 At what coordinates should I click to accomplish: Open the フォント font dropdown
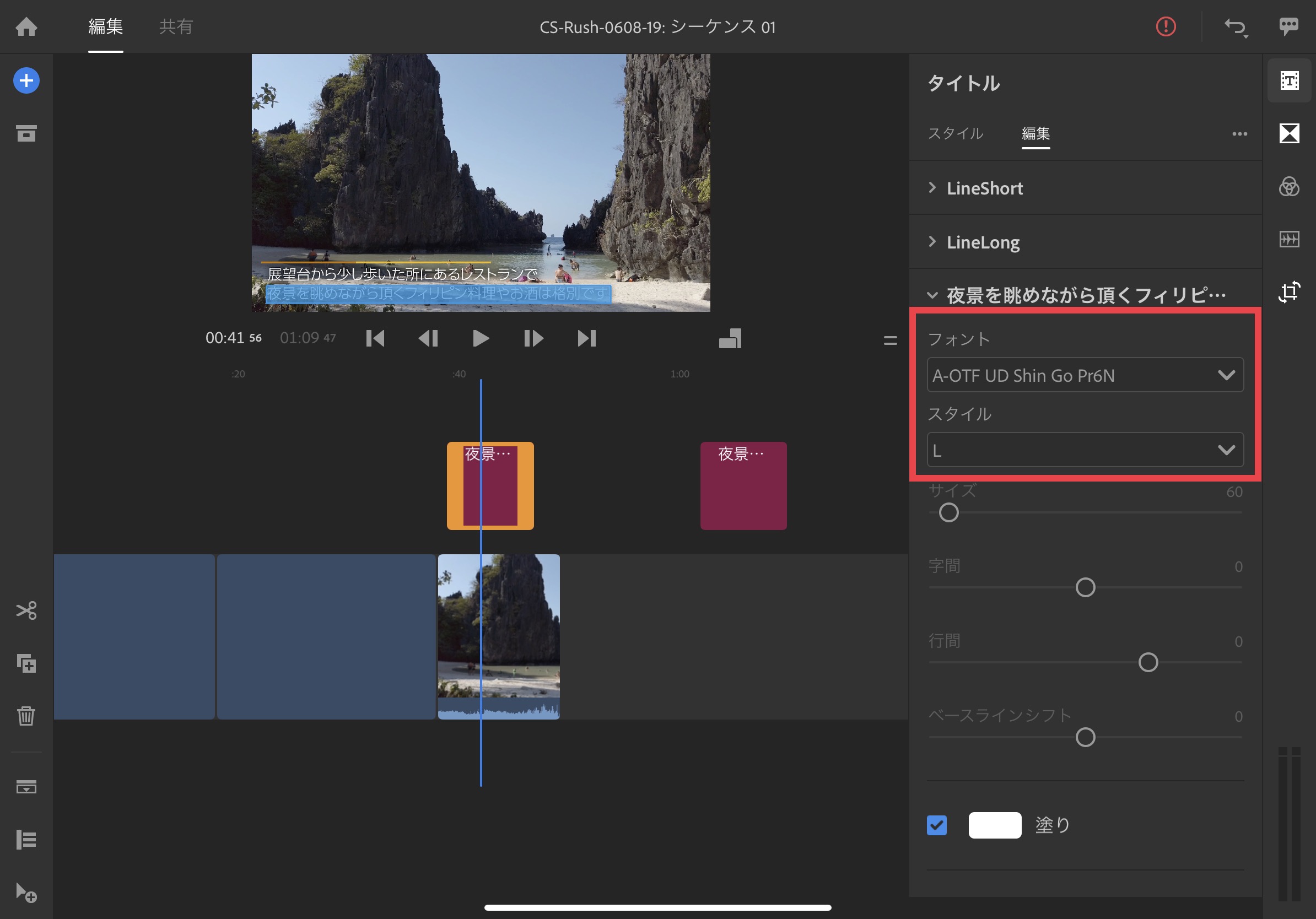click(1085, 375)
